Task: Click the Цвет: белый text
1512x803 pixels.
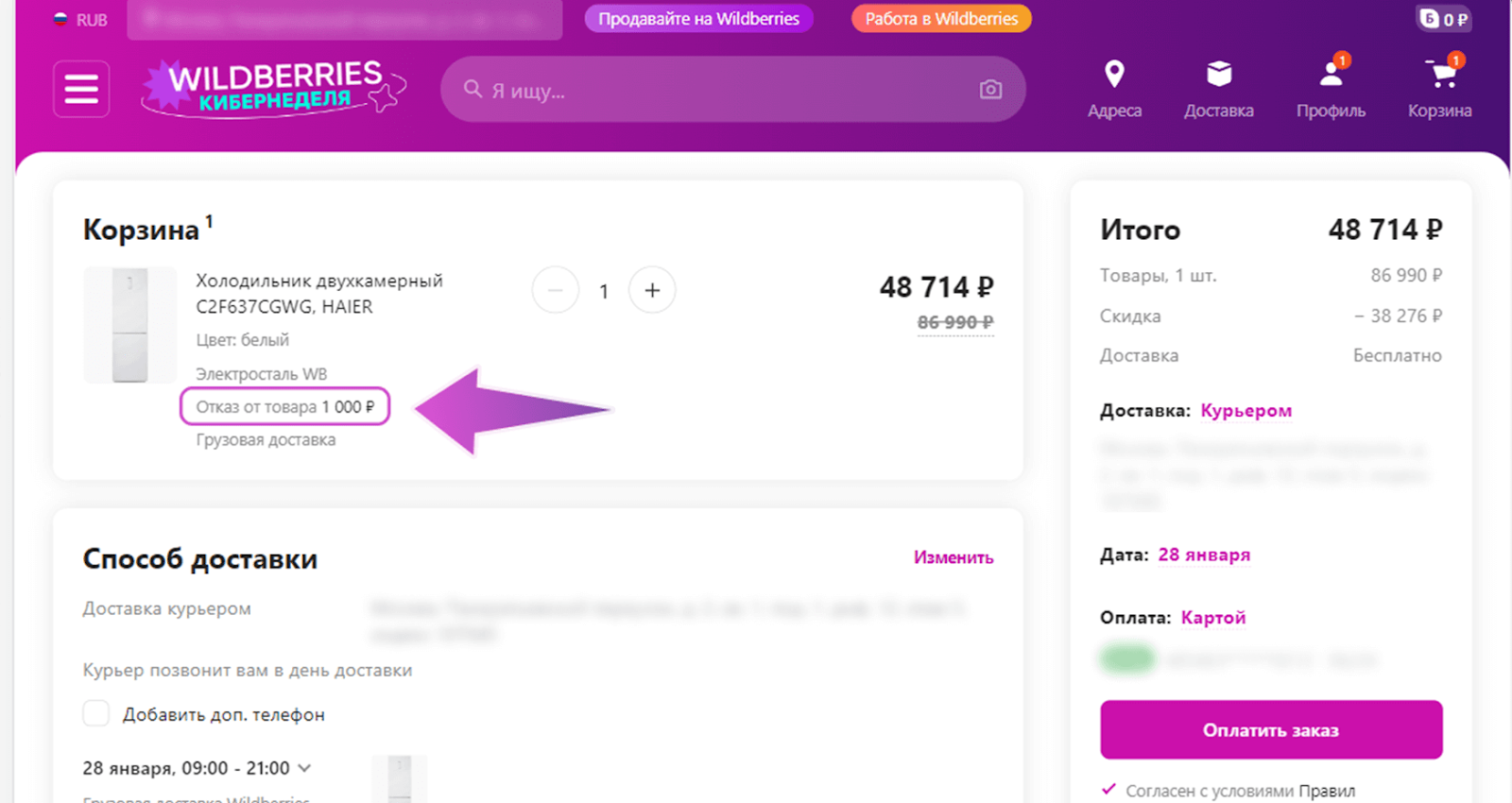Action: click(243, 340)
